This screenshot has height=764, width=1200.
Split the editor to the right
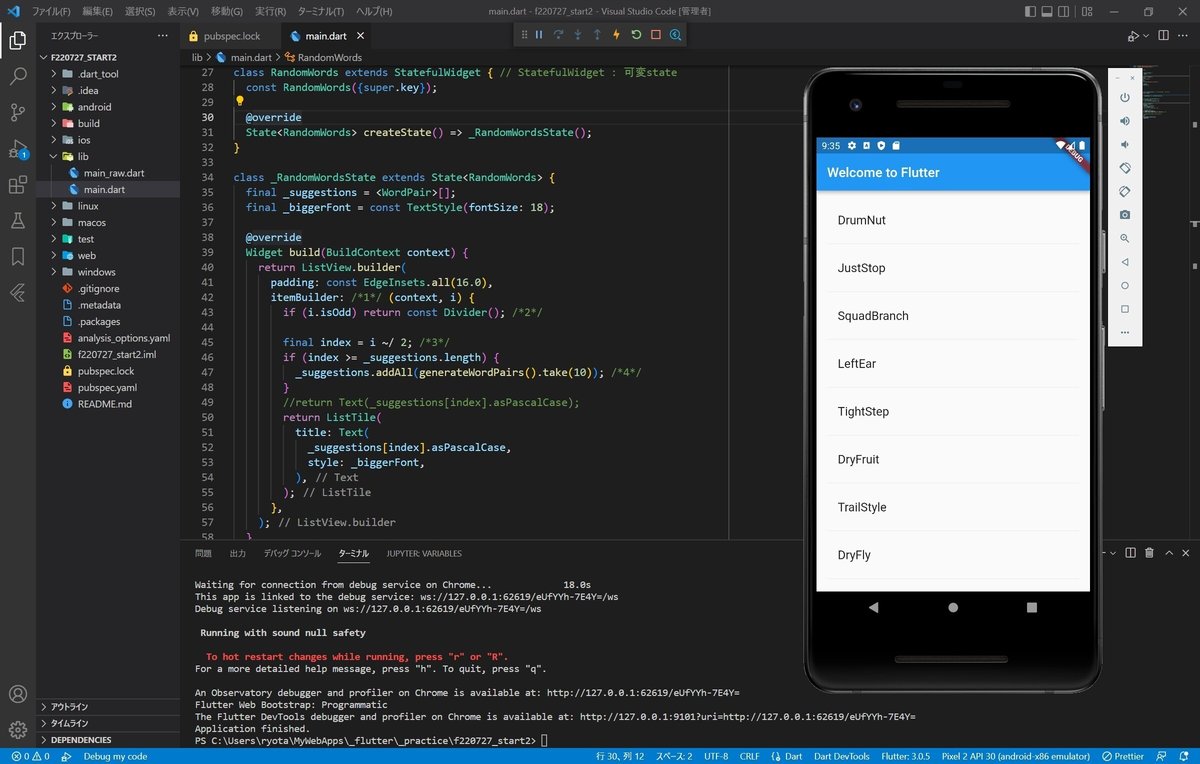1163,35
